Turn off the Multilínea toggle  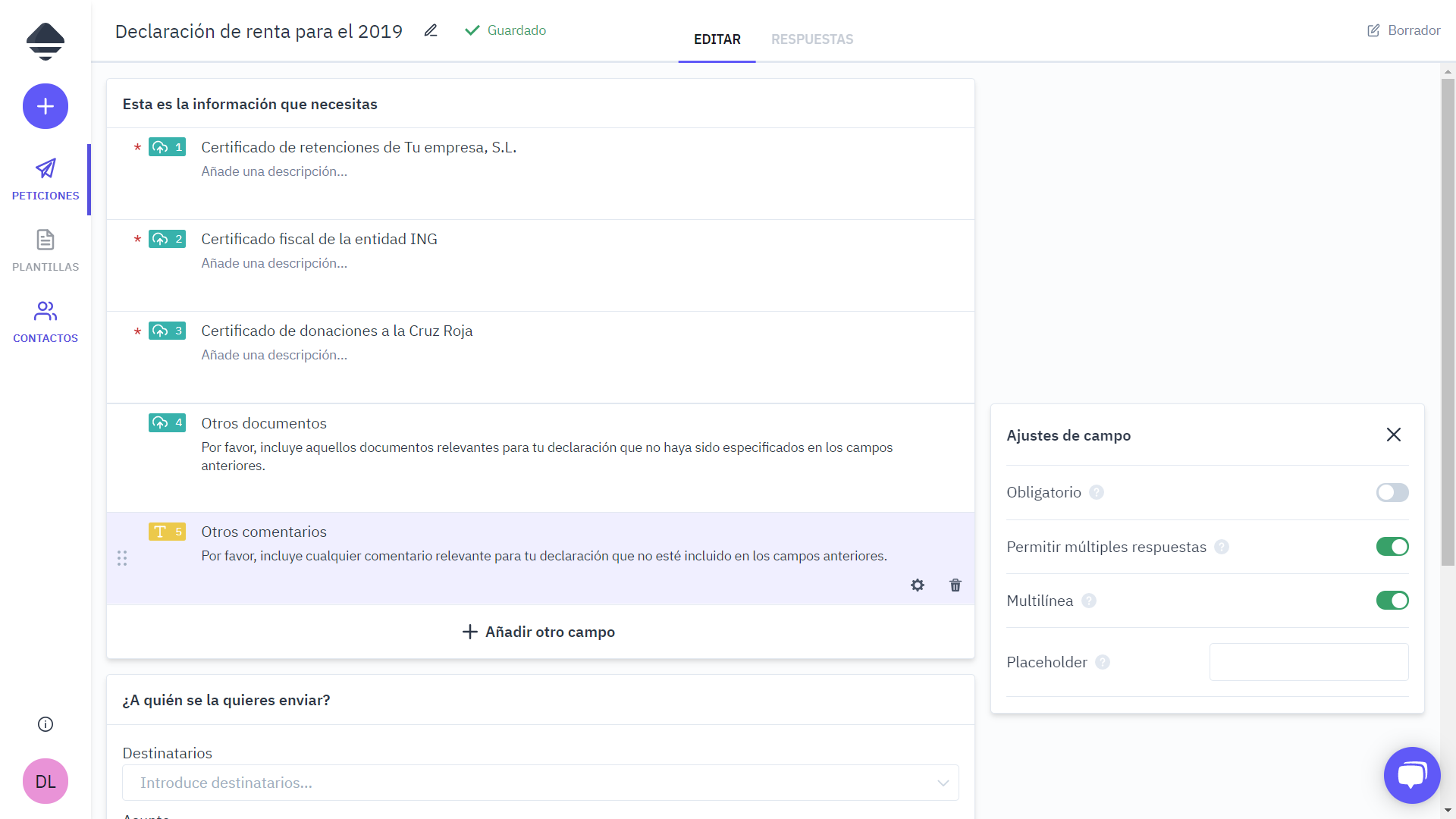click(x=1392, y=600)
